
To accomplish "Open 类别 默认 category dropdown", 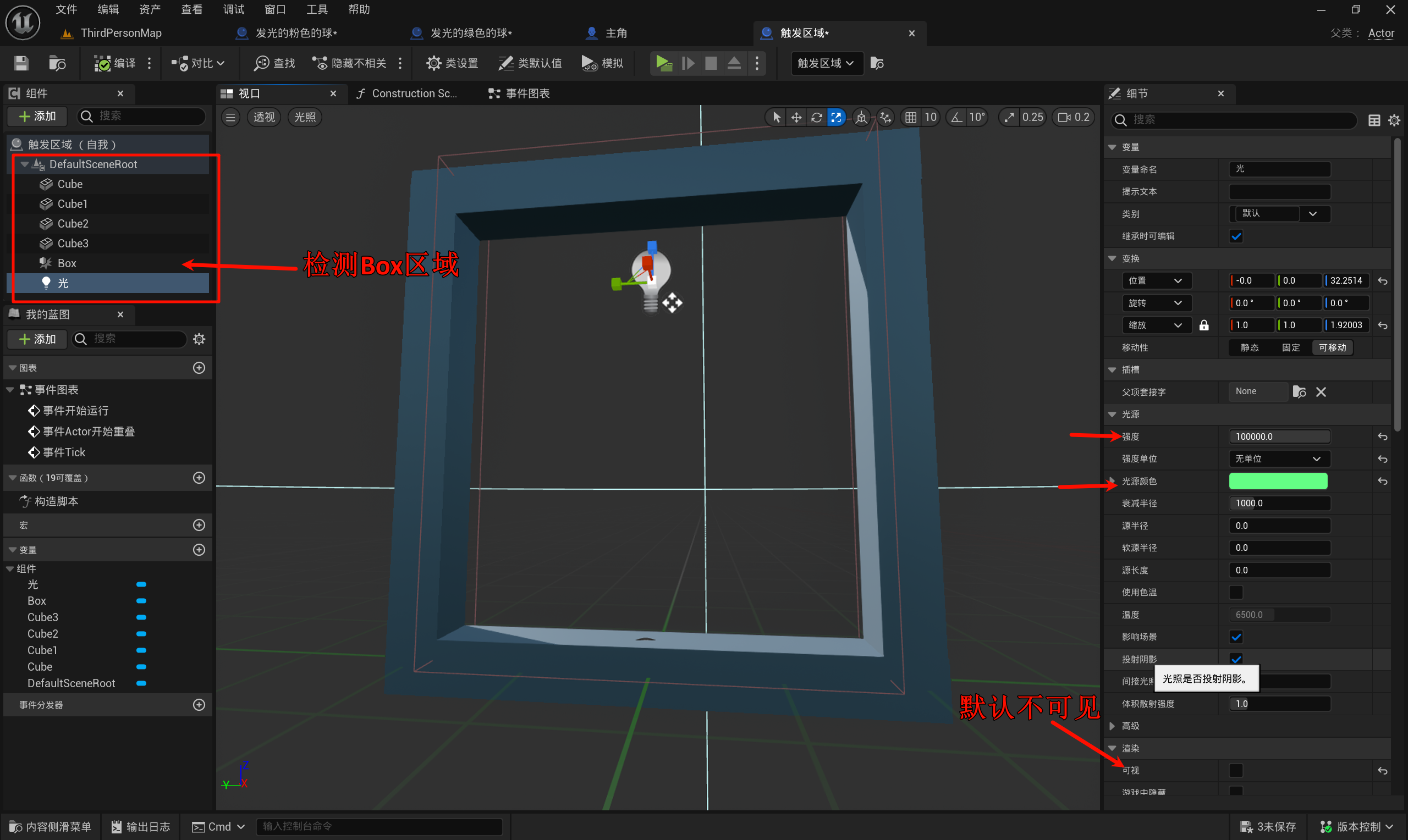I will (x=1279, y=213).
